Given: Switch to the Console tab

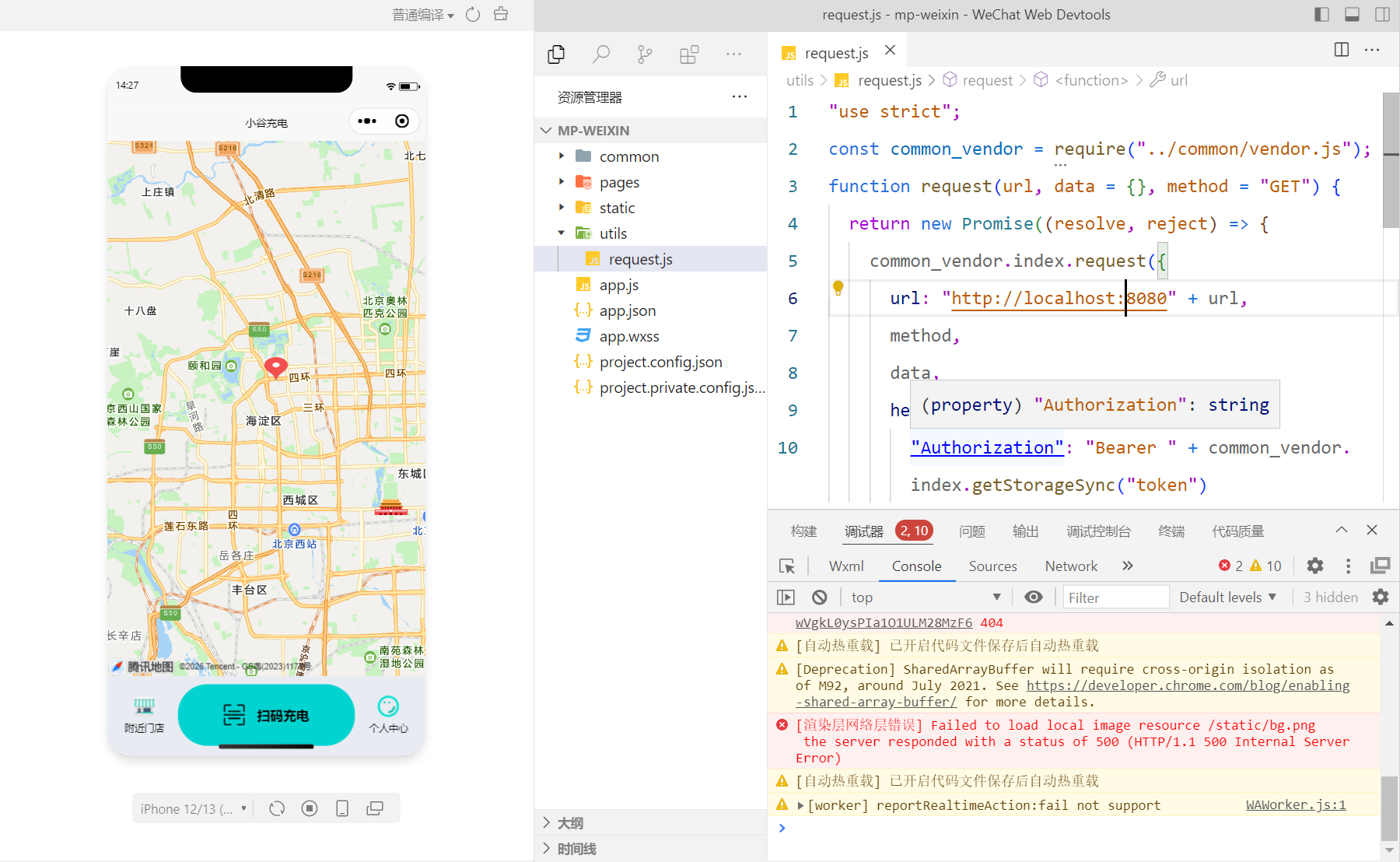Looking at the screenshot, I should (917, 566).
